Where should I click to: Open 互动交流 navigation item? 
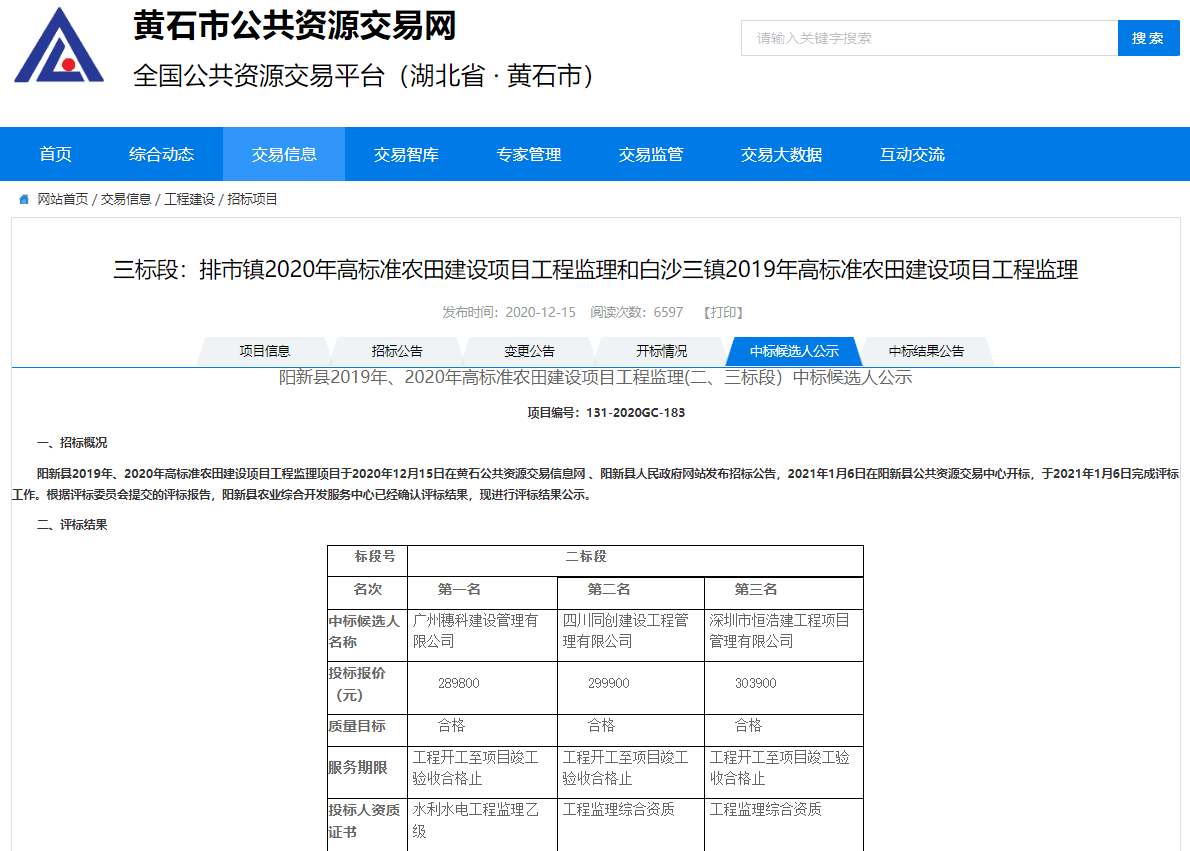tap(912, 154)
